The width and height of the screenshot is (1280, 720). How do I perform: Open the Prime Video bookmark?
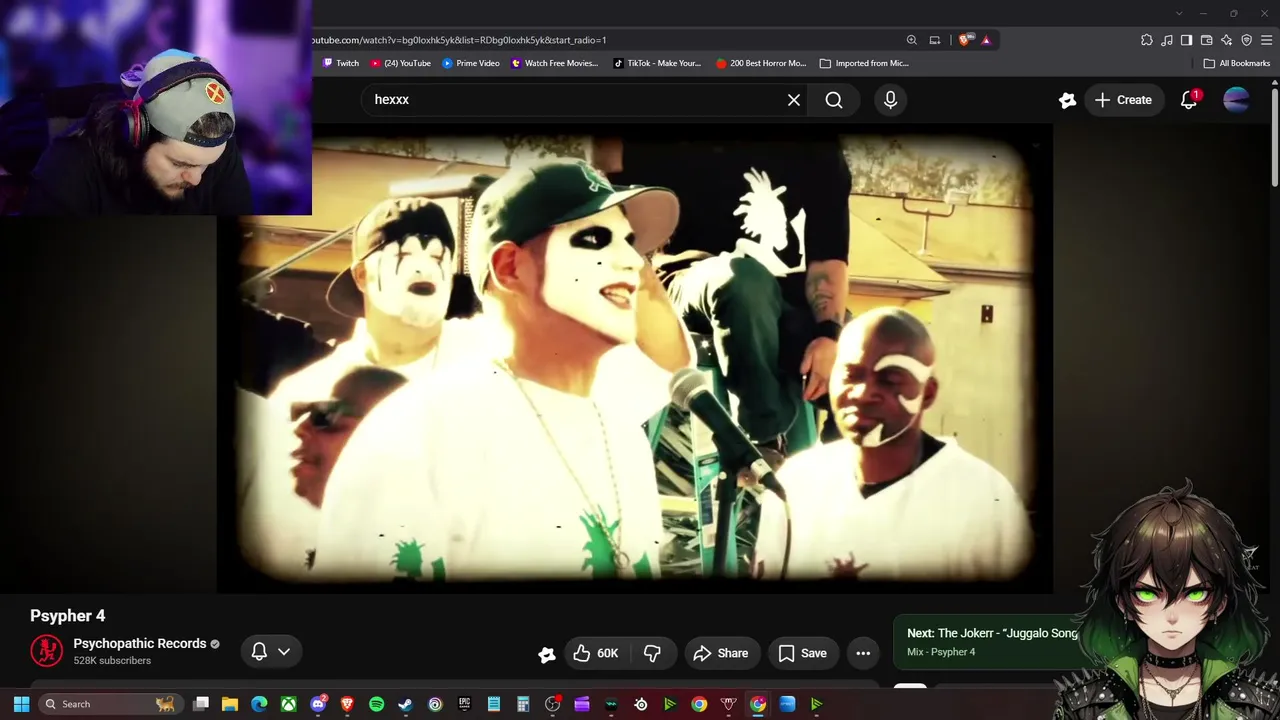[x=471, y=63]
